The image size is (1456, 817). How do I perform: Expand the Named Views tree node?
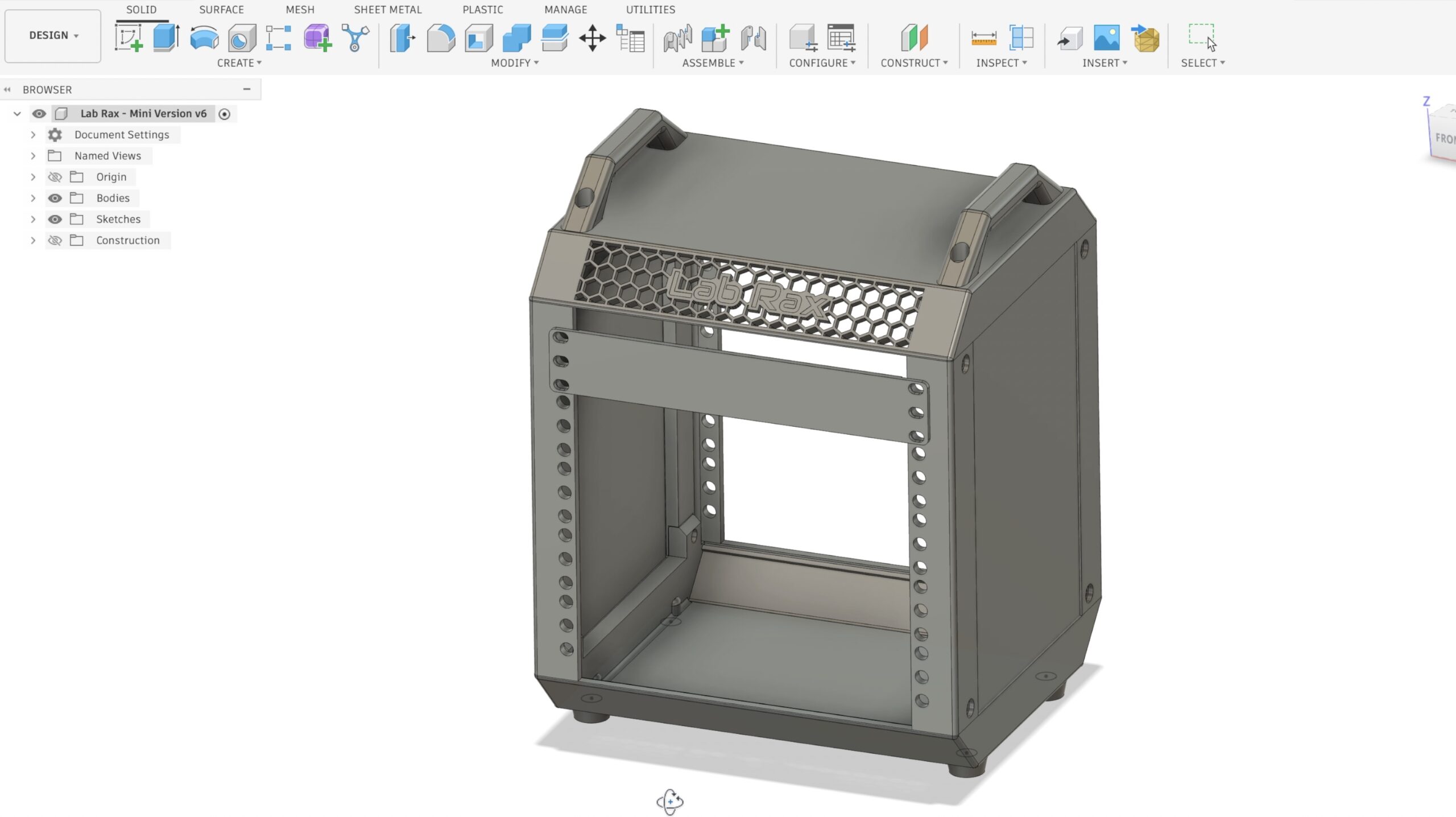(x=33, y=156)
